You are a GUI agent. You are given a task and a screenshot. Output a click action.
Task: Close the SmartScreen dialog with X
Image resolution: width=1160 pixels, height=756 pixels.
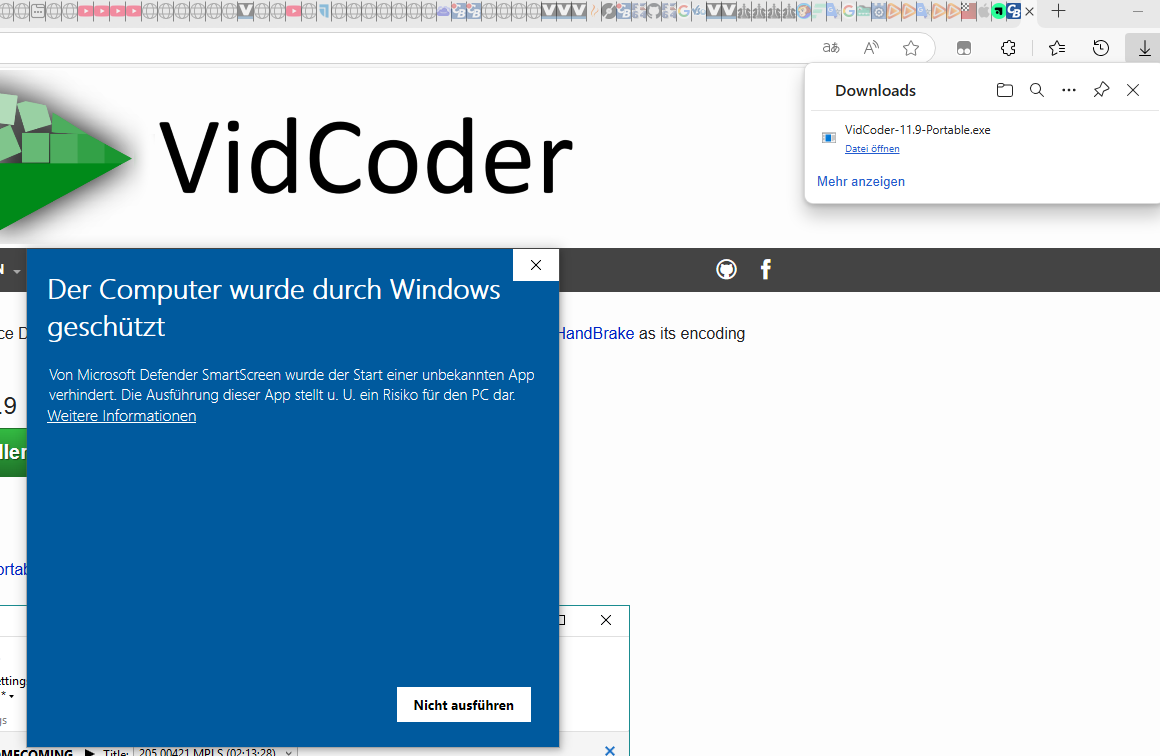click(x=536, y=265)
